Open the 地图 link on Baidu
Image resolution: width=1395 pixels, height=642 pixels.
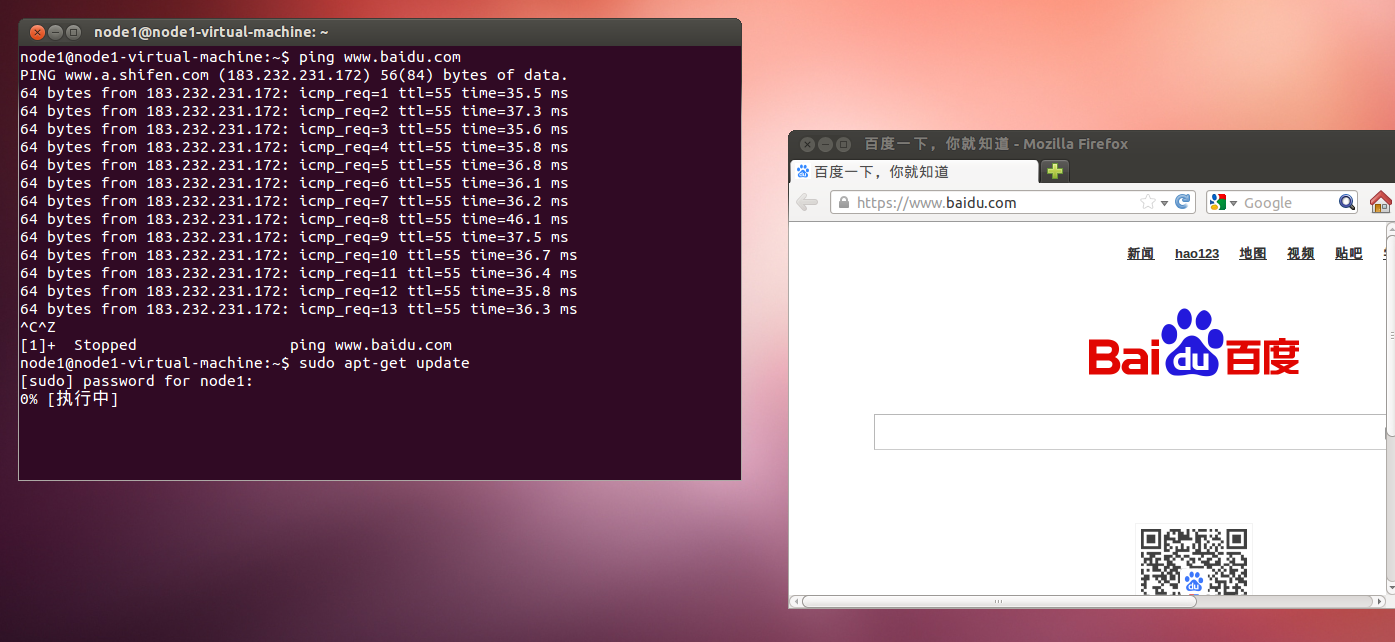click(1253, 254)
